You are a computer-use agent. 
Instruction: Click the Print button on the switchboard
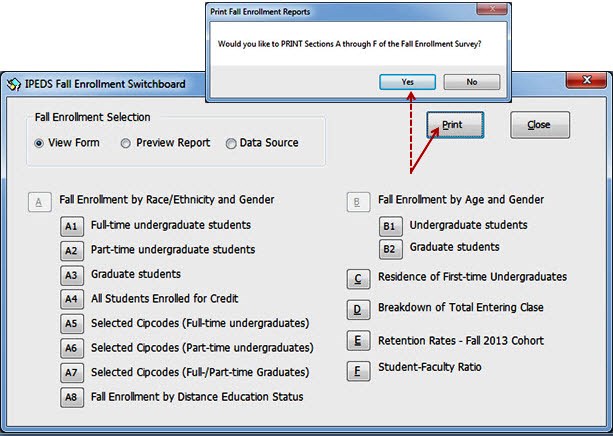pos(455,125)
